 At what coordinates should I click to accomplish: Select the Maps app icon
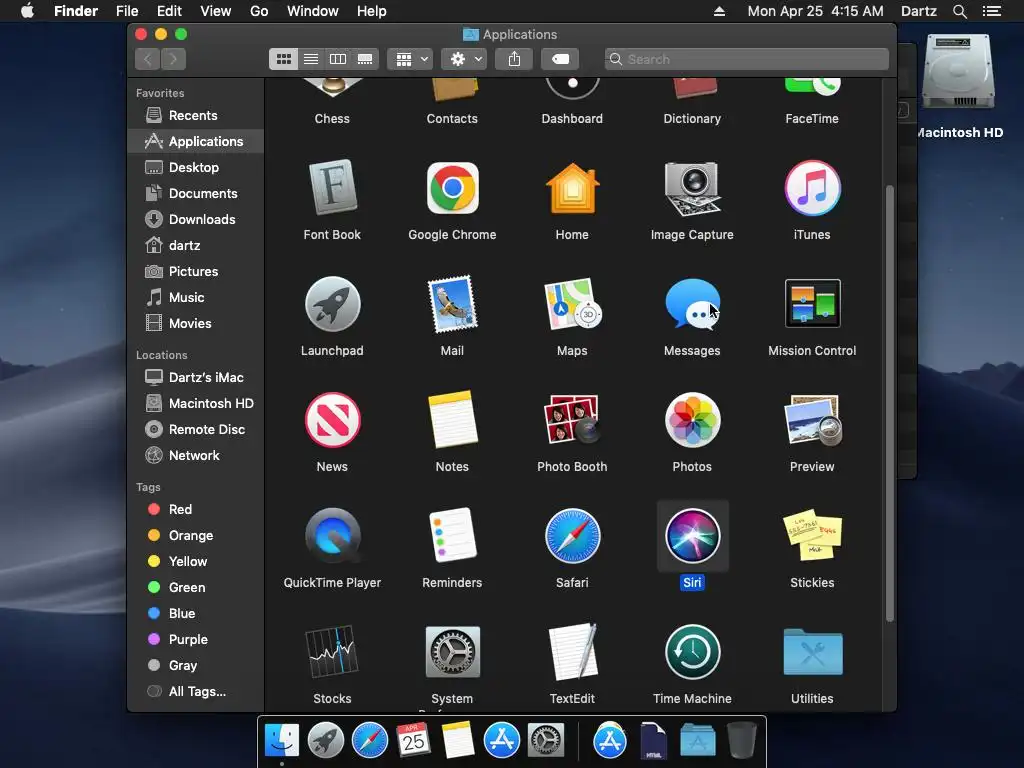click(572, 304)
